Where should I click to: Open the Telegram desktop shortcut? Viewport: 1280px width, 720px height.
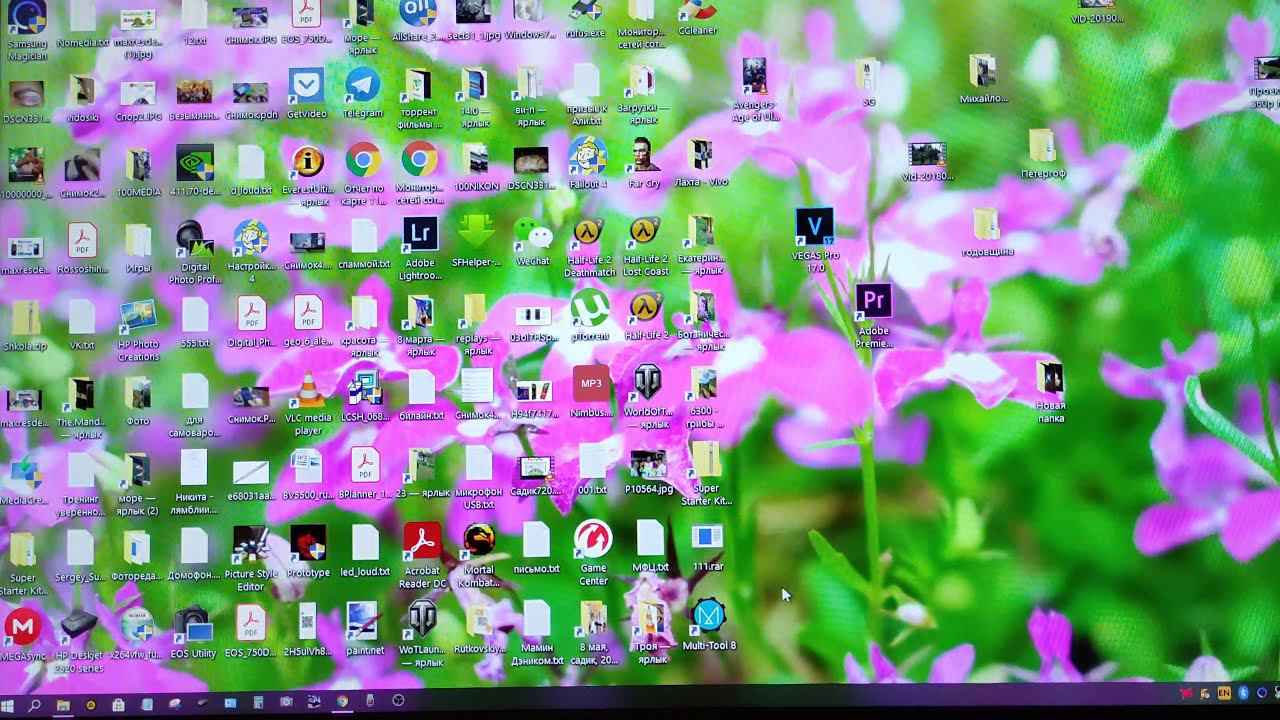click(363, 86)
